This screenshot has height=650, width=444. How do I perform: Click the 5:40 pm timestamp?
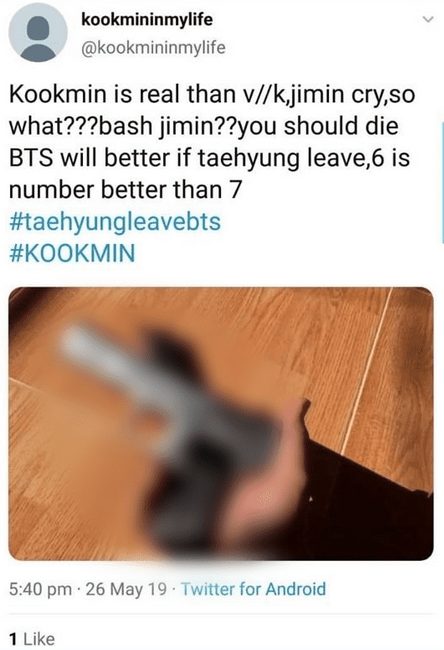click(x=40, y=589)
